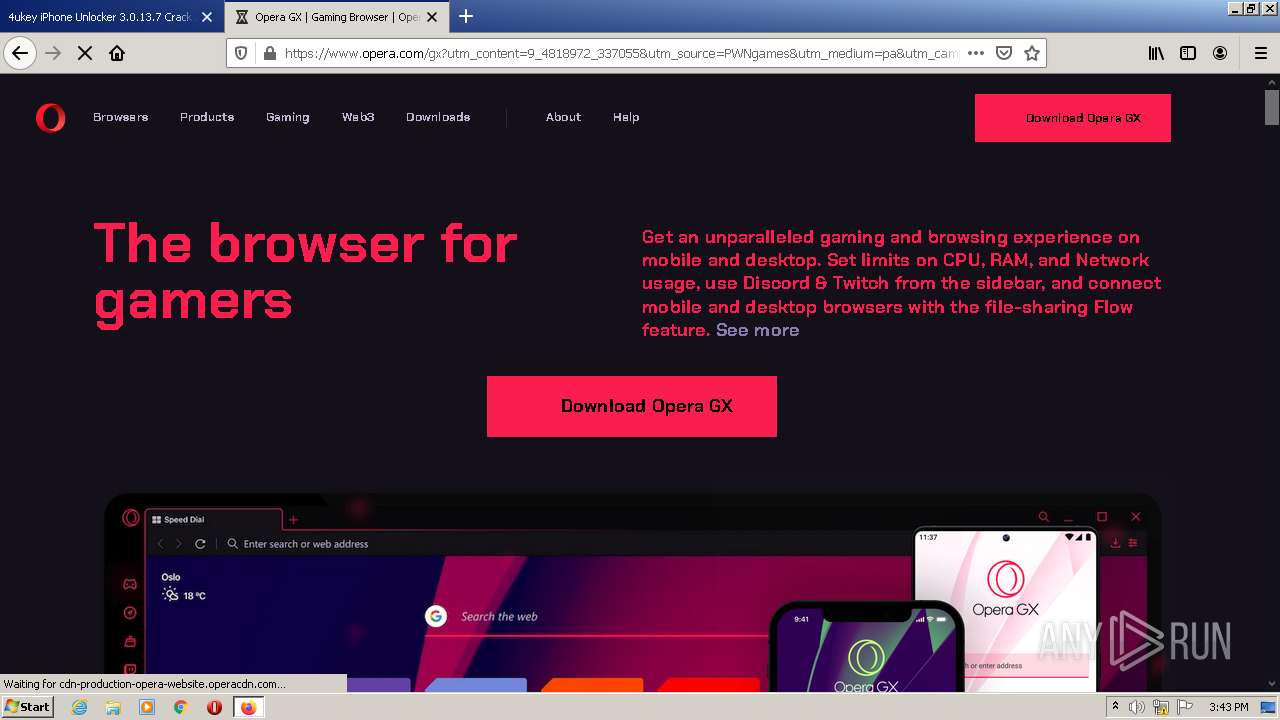Launch Internet Explorer from taskbar
Viewport: 1280px width, 720px height.
coord(80,707)
